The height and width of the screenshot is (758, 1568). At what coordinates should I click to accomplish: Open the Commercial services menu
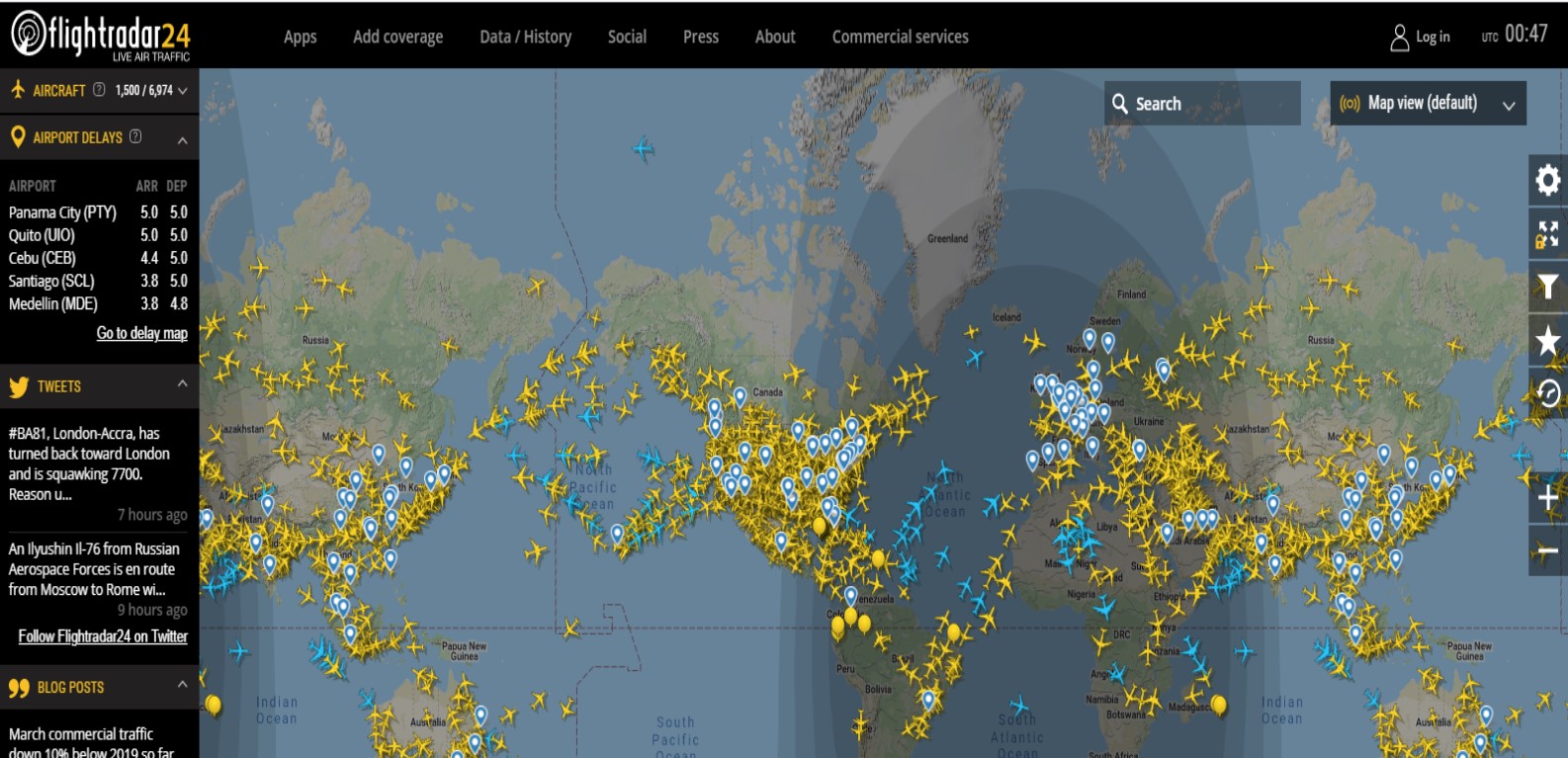point(901,37)
